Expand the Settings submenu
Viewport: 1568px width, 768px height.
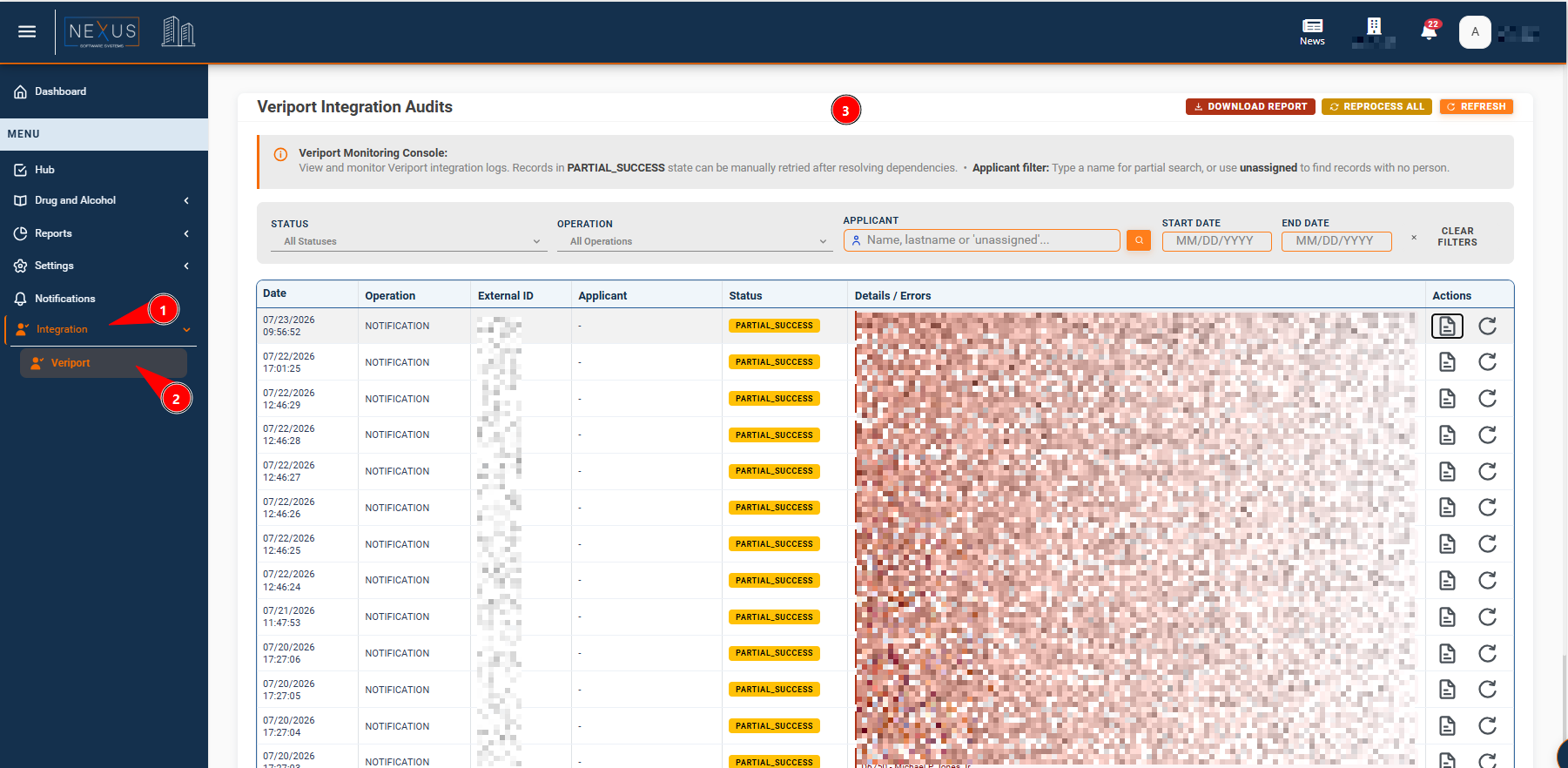coord(104,266)
